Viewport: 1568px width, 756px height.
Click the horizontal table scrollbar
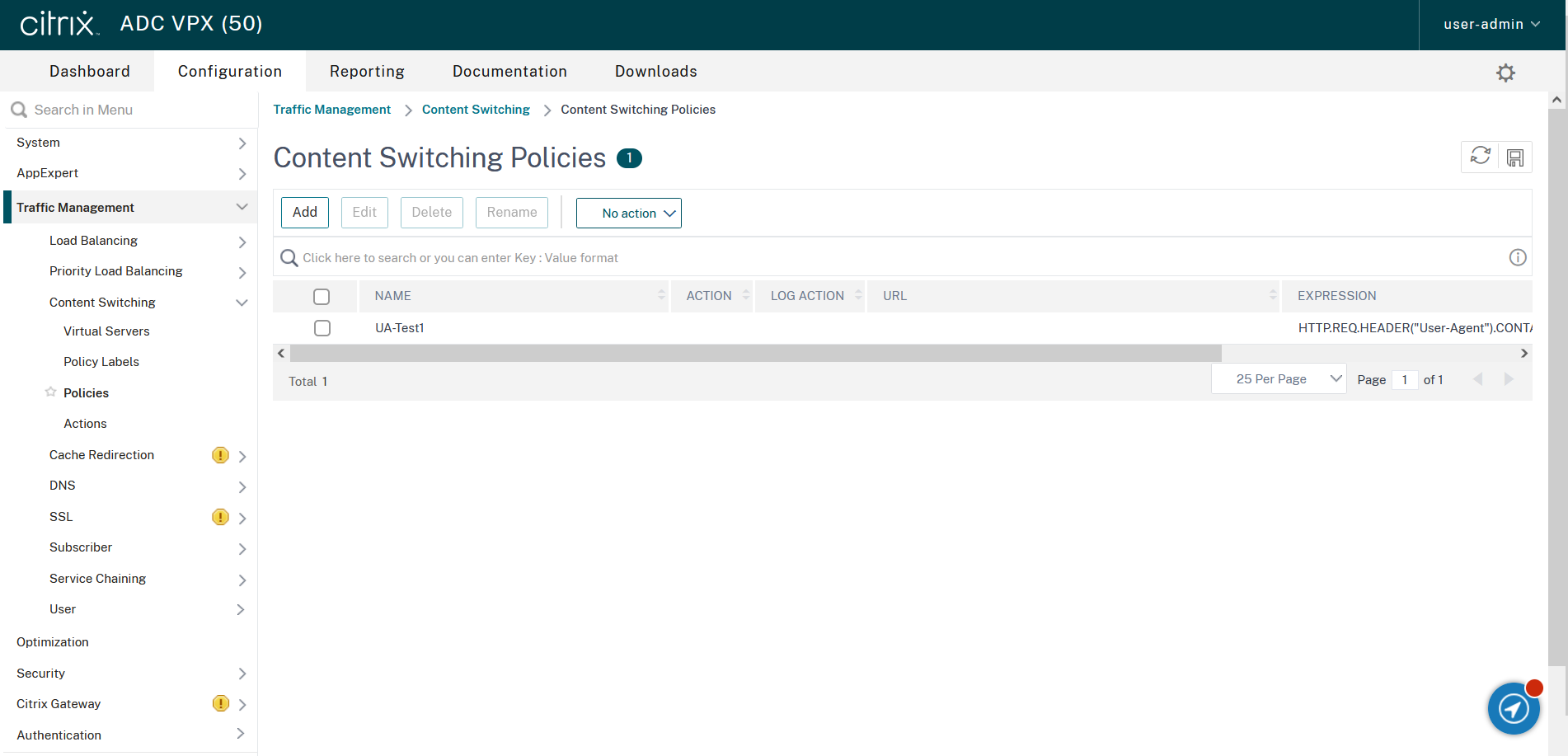click(756, 353)
